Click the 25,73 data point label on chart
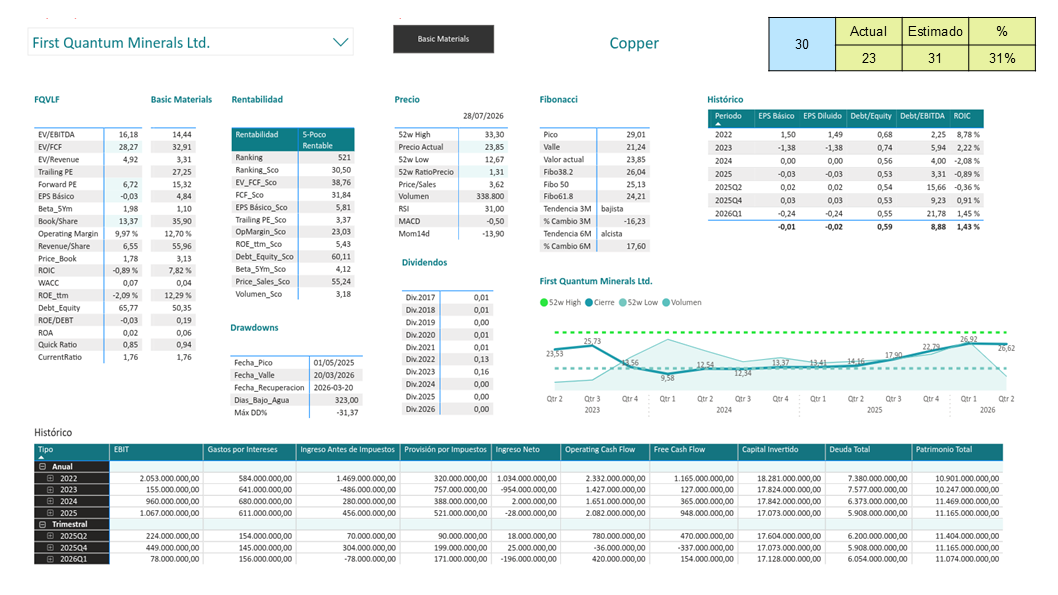Viewport: 1058px width, 595px height. click(592, 341)
